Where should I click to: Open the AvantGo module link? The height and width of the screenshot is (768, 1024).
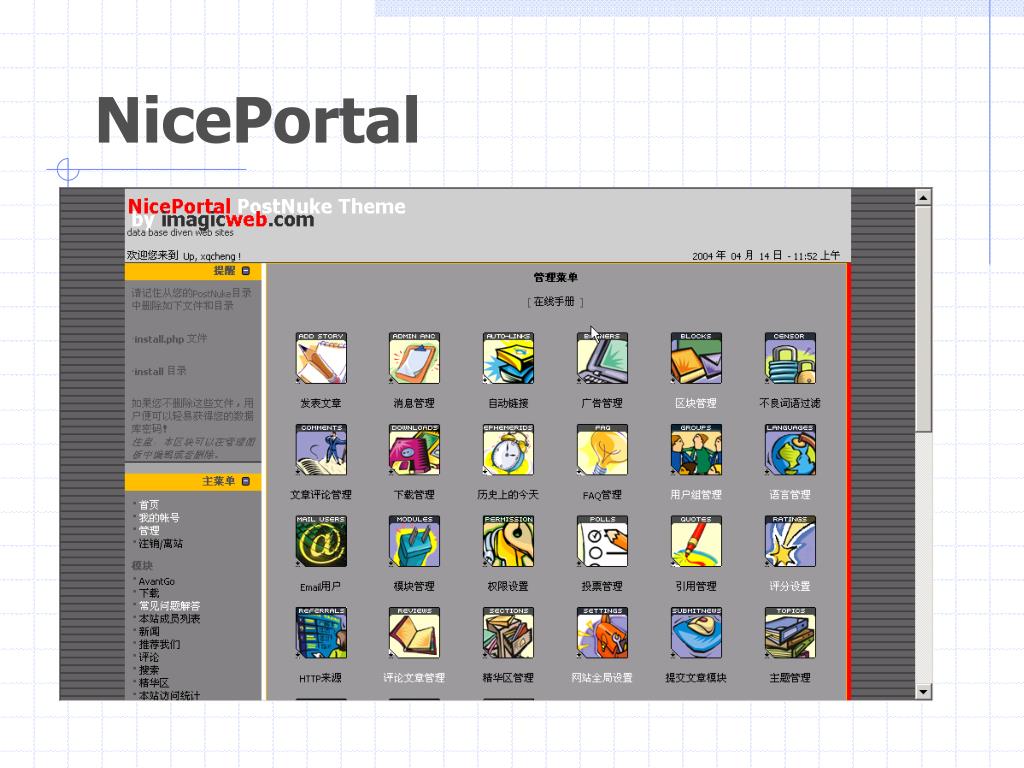pyautogui.click(x=156, y=581)
